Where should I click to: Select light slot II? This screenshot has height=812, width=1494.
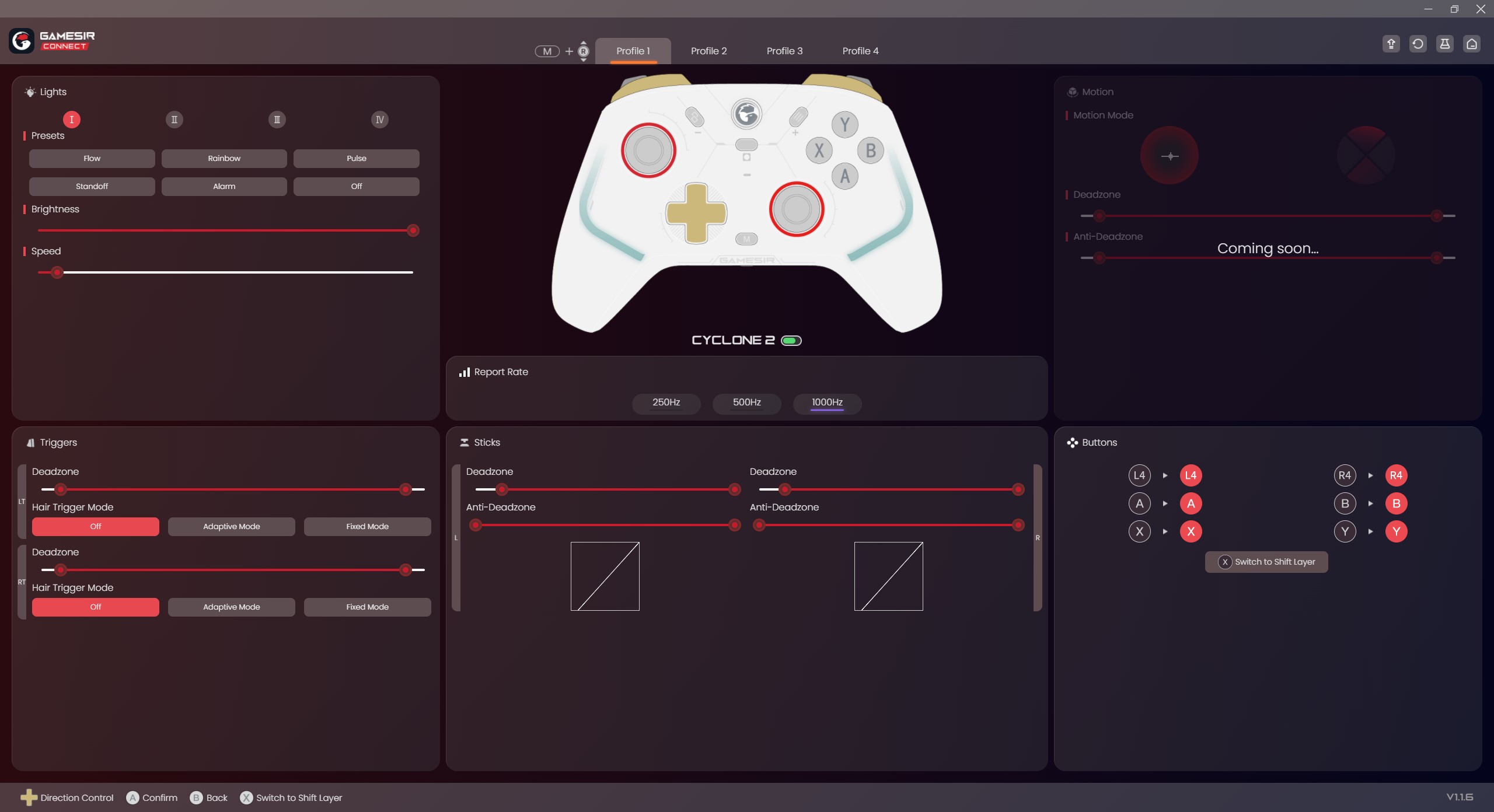(x=174, y=120)
